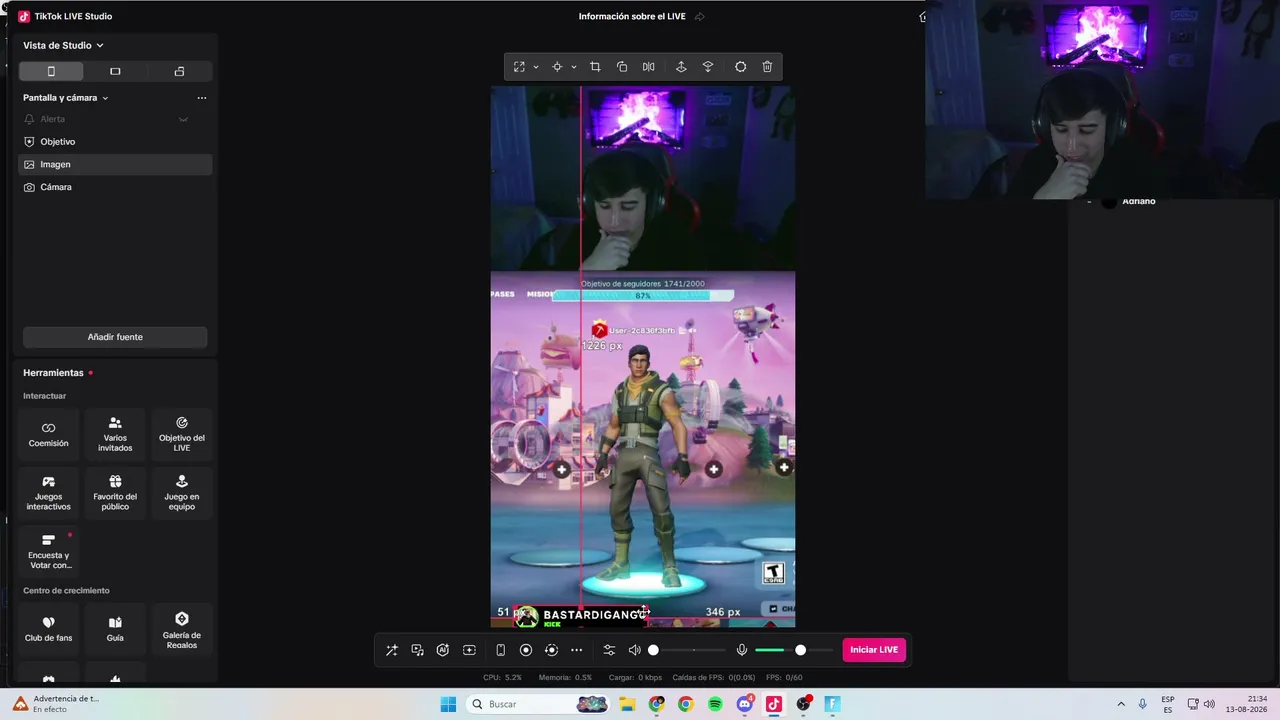
Task: Open source settings gear icon
Action: (740, 67)
